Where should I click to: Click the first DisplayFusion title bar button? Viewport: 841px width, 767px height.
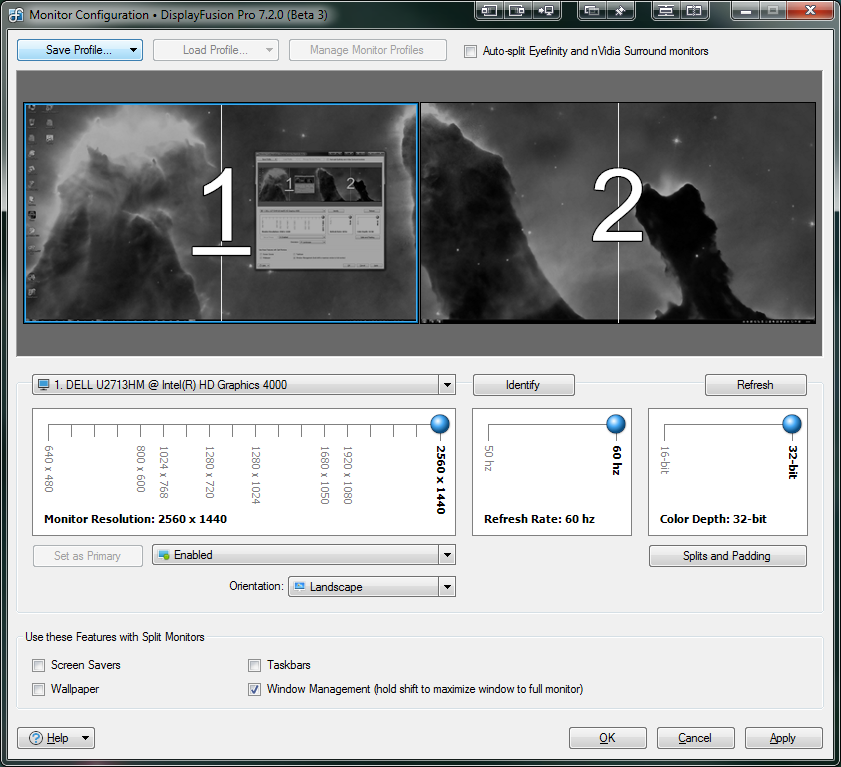[x=489, y=11]
